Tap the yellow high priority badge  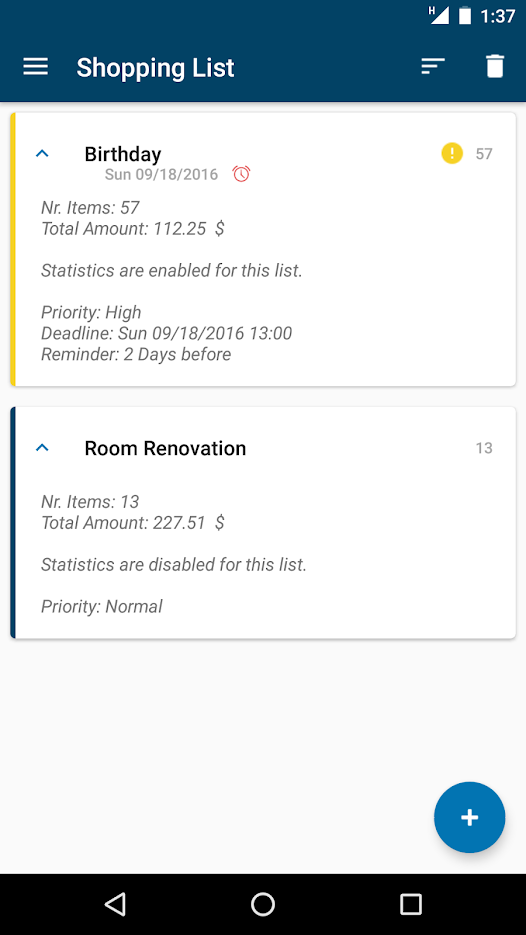click(x=452, y=153)
